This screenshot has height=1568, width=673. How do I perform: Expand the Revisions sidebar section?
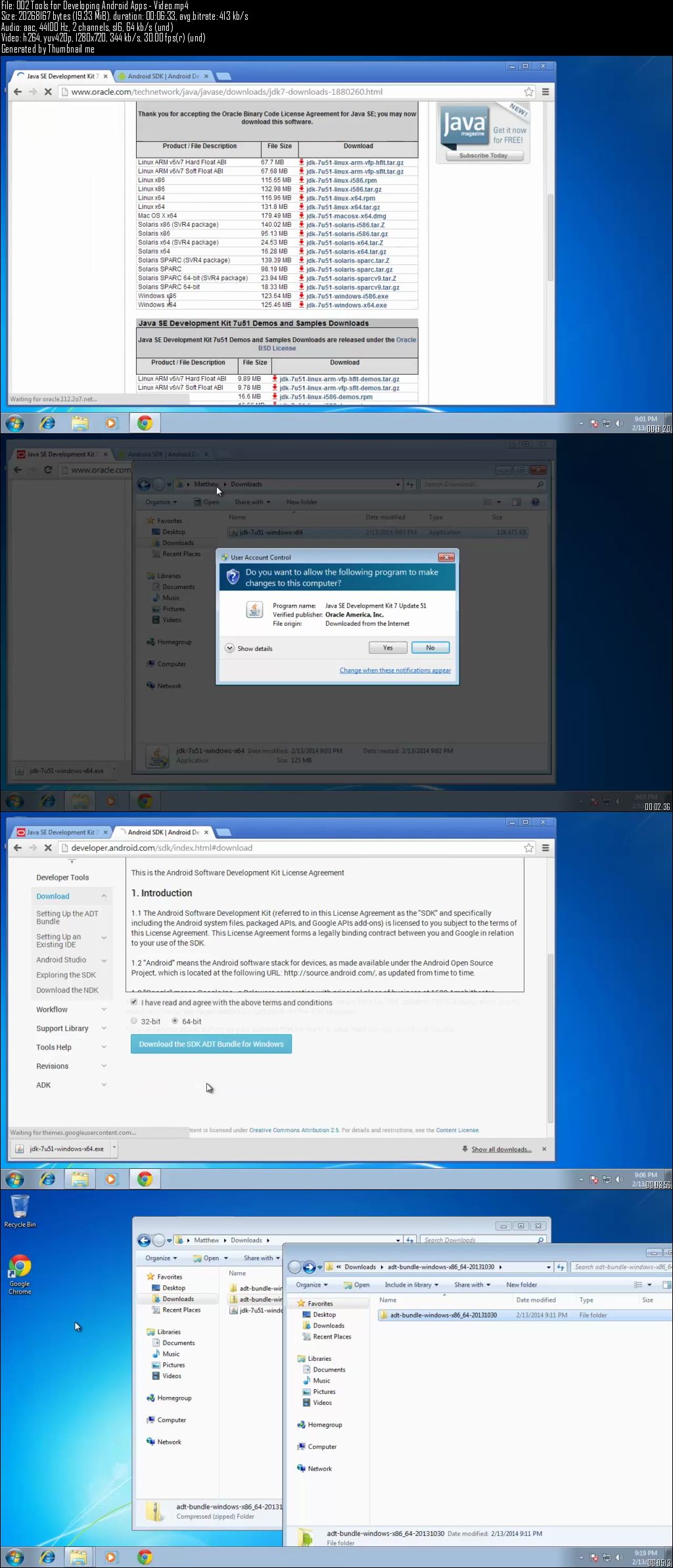(x=71, y=1066)
